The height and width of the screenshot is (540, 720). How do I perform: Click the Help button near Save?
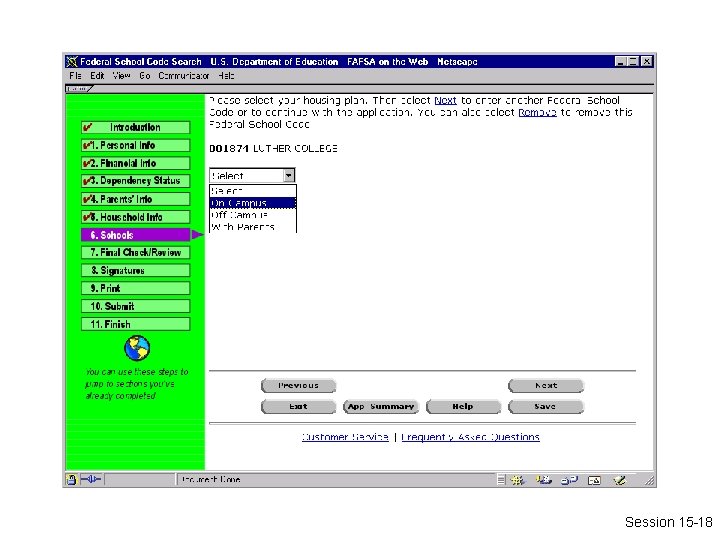coord(463,406)
